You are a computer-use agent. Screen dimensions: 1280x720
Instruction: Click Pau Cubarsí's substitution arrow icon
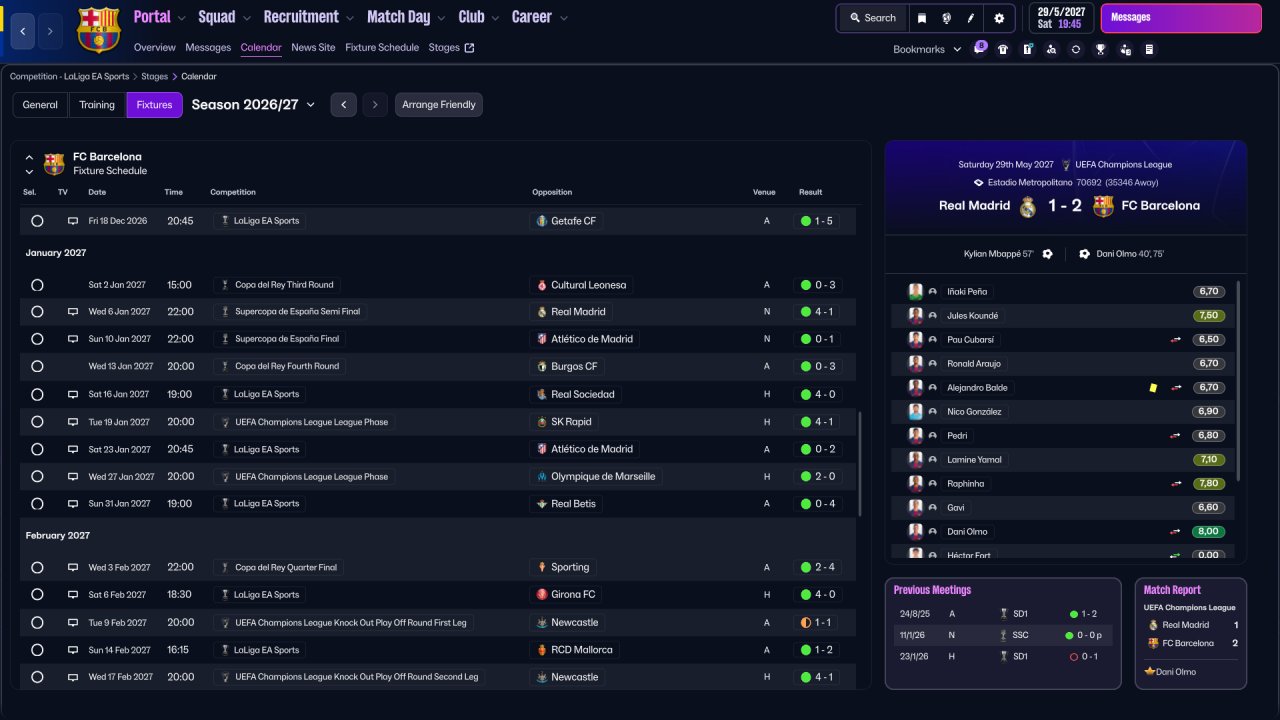click(1176, 339)
